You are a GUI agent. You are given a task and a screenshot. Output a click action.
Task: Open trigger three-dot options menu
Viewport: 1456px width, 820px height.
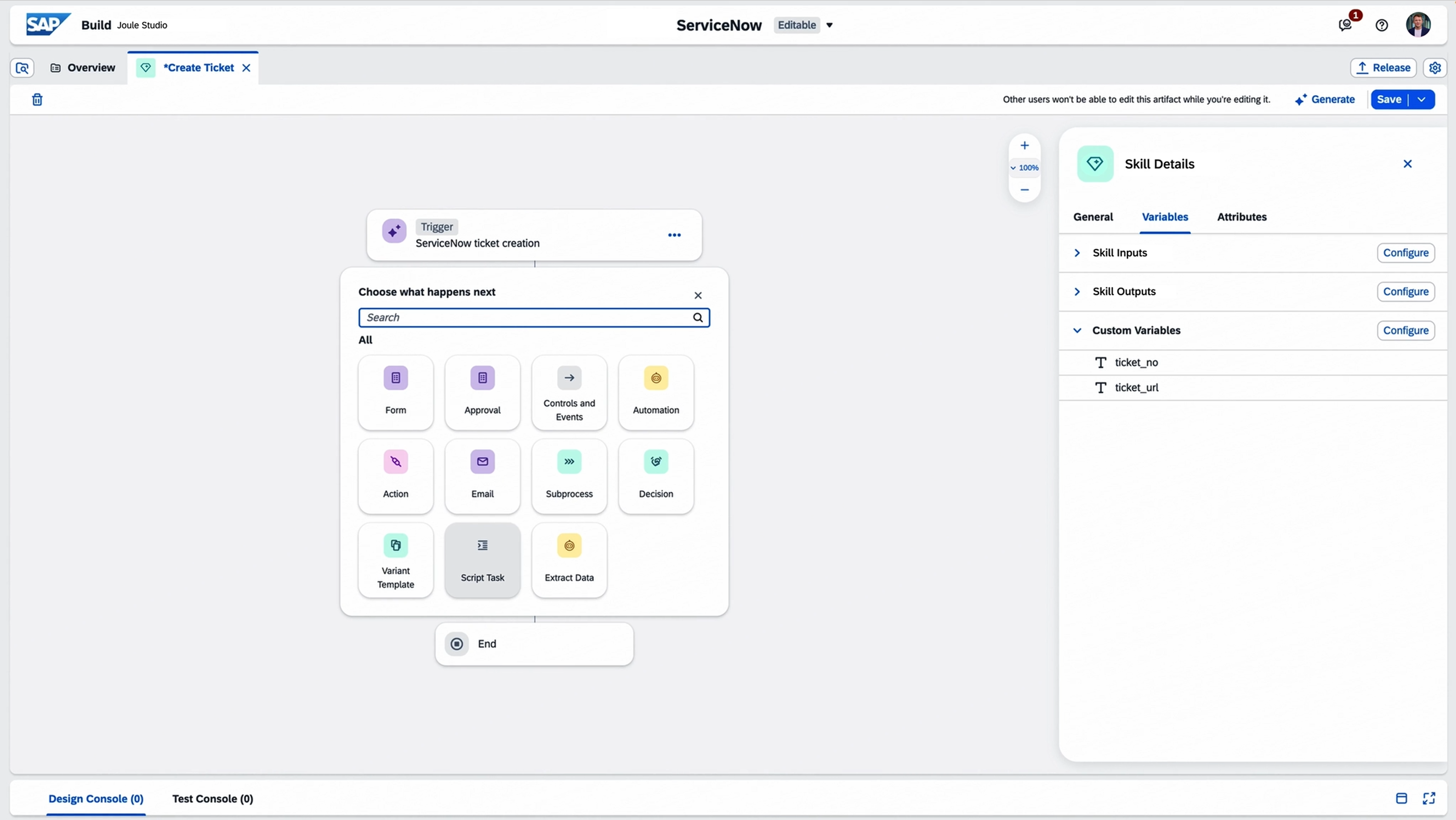pyautogui.click(x=674, y=235)
